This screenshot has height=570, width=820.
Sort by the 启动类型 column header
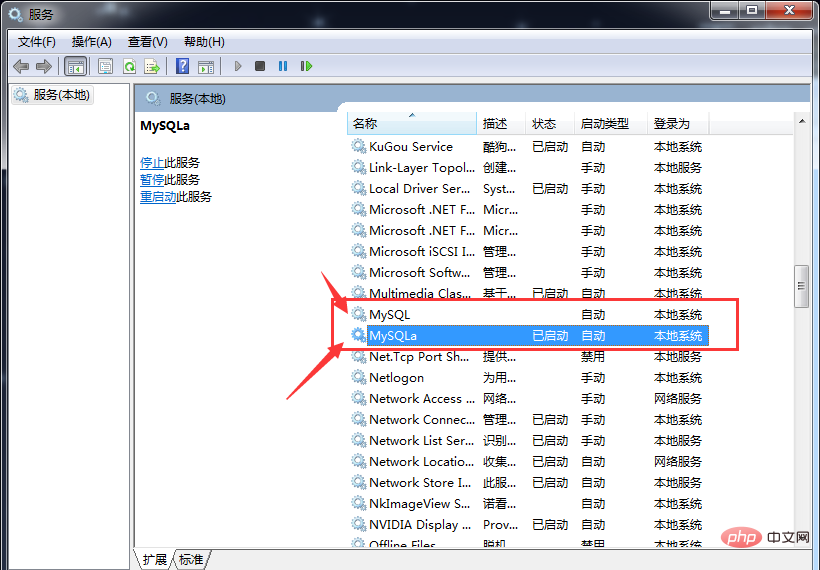pyautogui.click(x=611, y=123)
